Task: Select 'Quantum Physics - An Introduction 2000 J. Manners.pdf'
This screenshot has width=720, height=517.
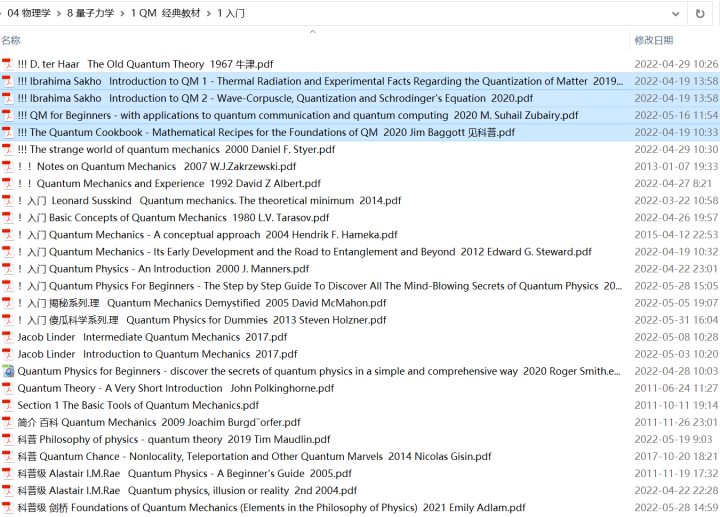Action: [163, 269]
